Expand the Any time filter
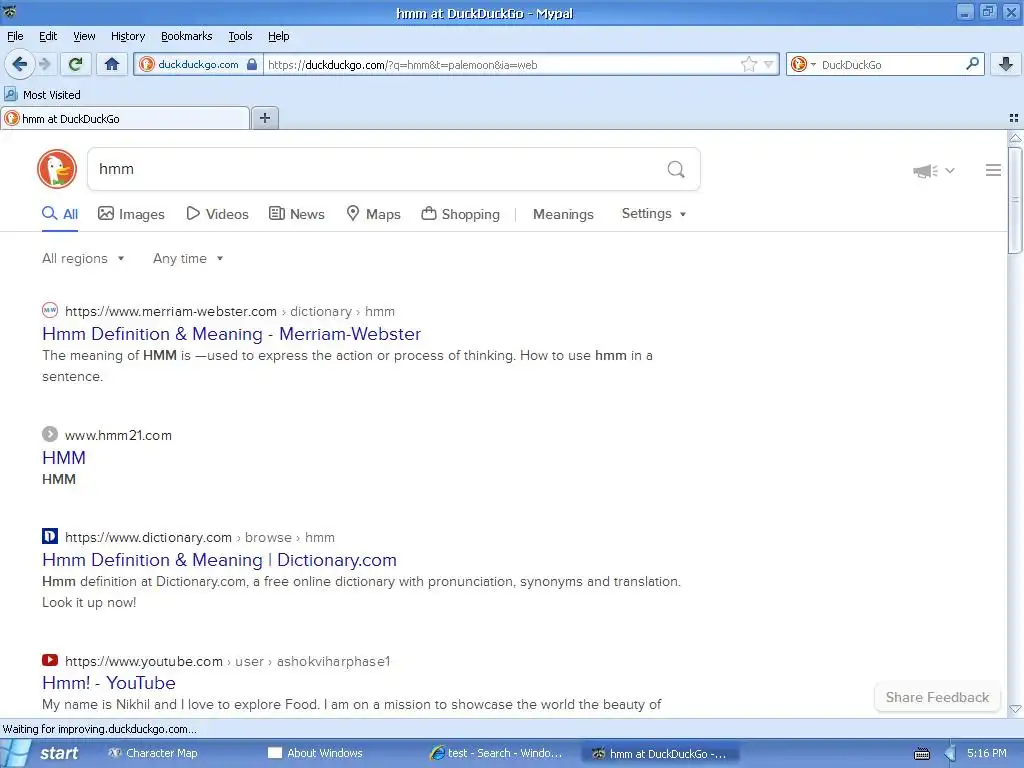Viewport: 1024px width, 768px height. point(188,259)
